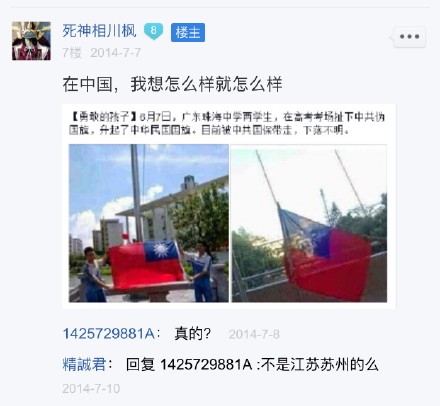Open the poster's avatar picture

pos(31,41)
